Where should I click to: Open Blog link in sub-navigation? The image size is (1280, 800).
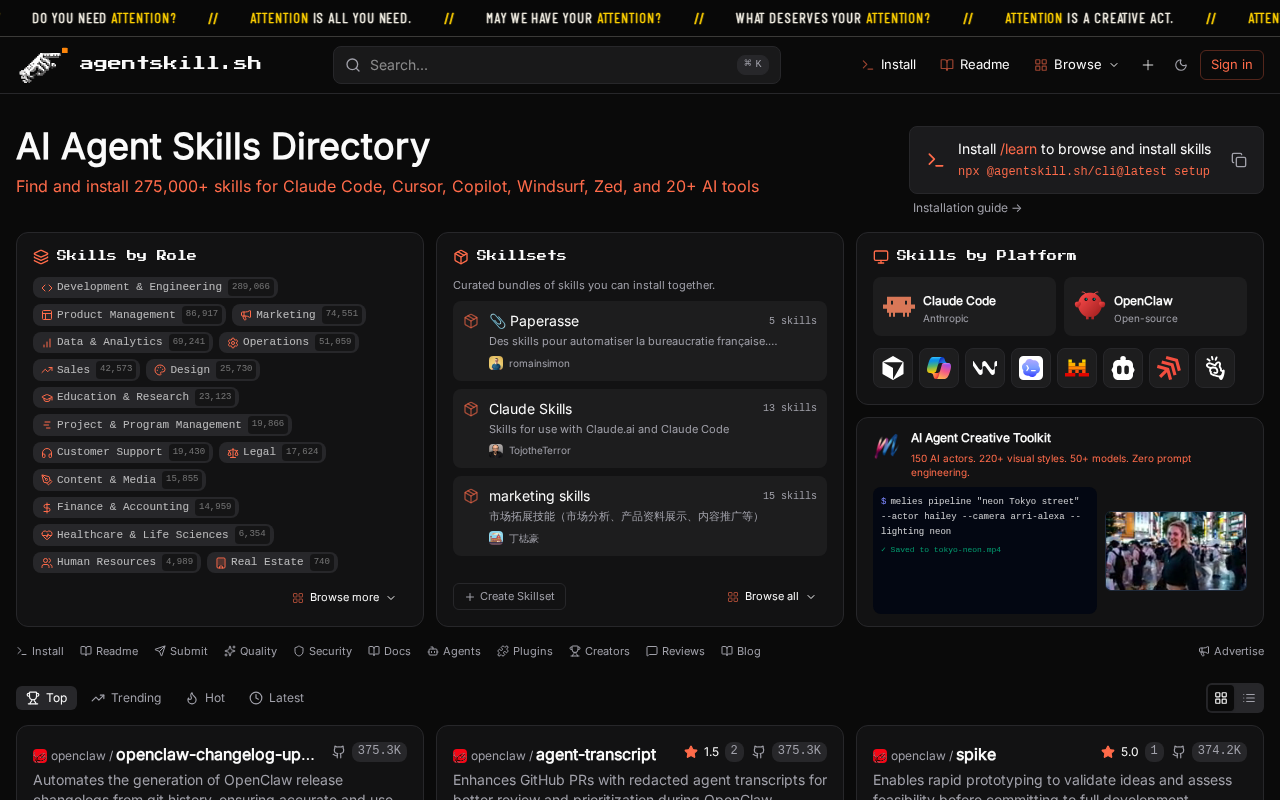(741, 651)
